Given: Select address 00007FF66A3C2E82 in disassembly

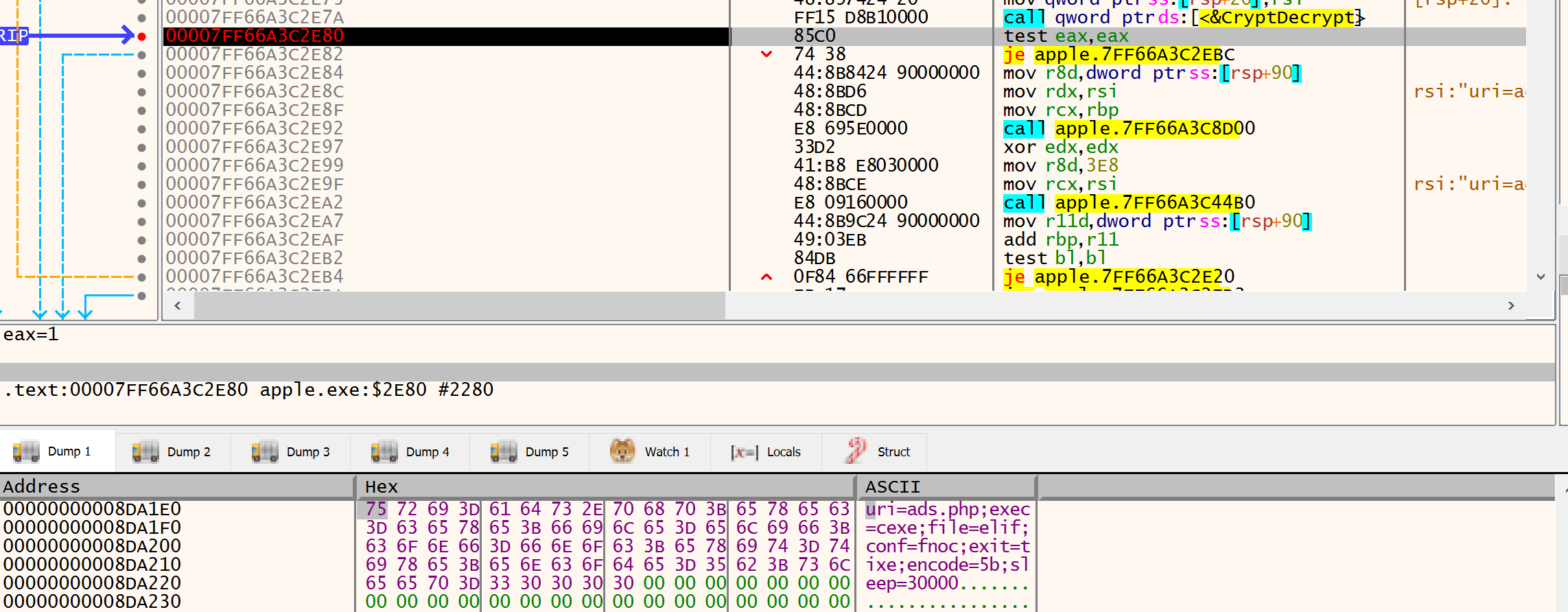Looking at the screenshot, I should [255, 54].
